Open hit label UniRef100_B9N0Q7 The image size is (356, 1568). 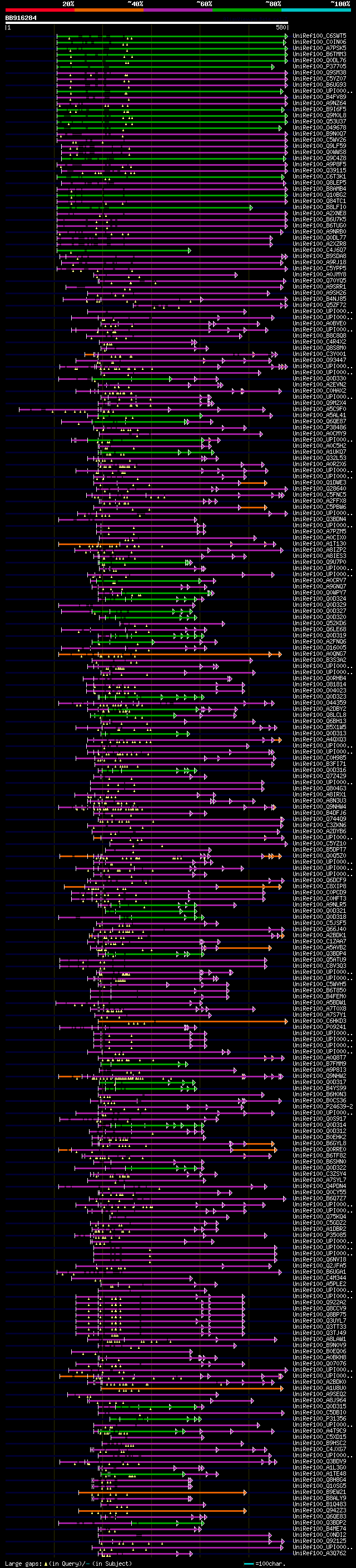tap(319, 134)
